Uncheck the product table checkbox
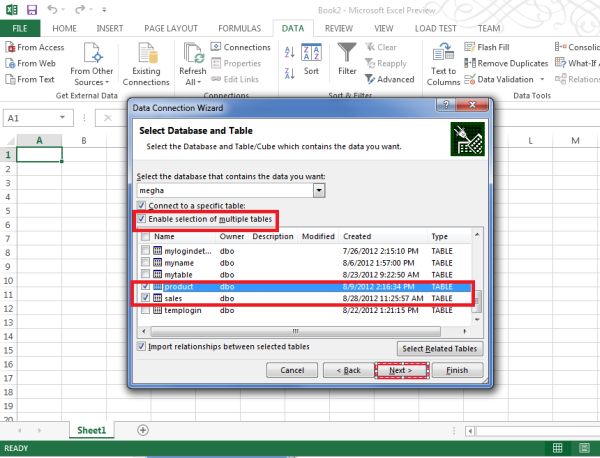The image size is (600, 458). coord(145,286)
